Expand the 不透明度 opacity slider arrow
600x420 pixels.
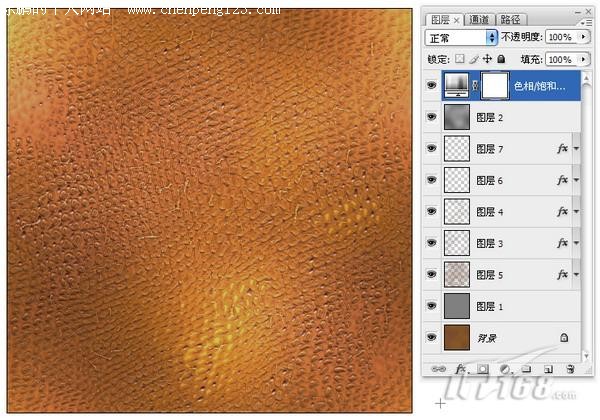pyautogui.click(x=582, y=37)
